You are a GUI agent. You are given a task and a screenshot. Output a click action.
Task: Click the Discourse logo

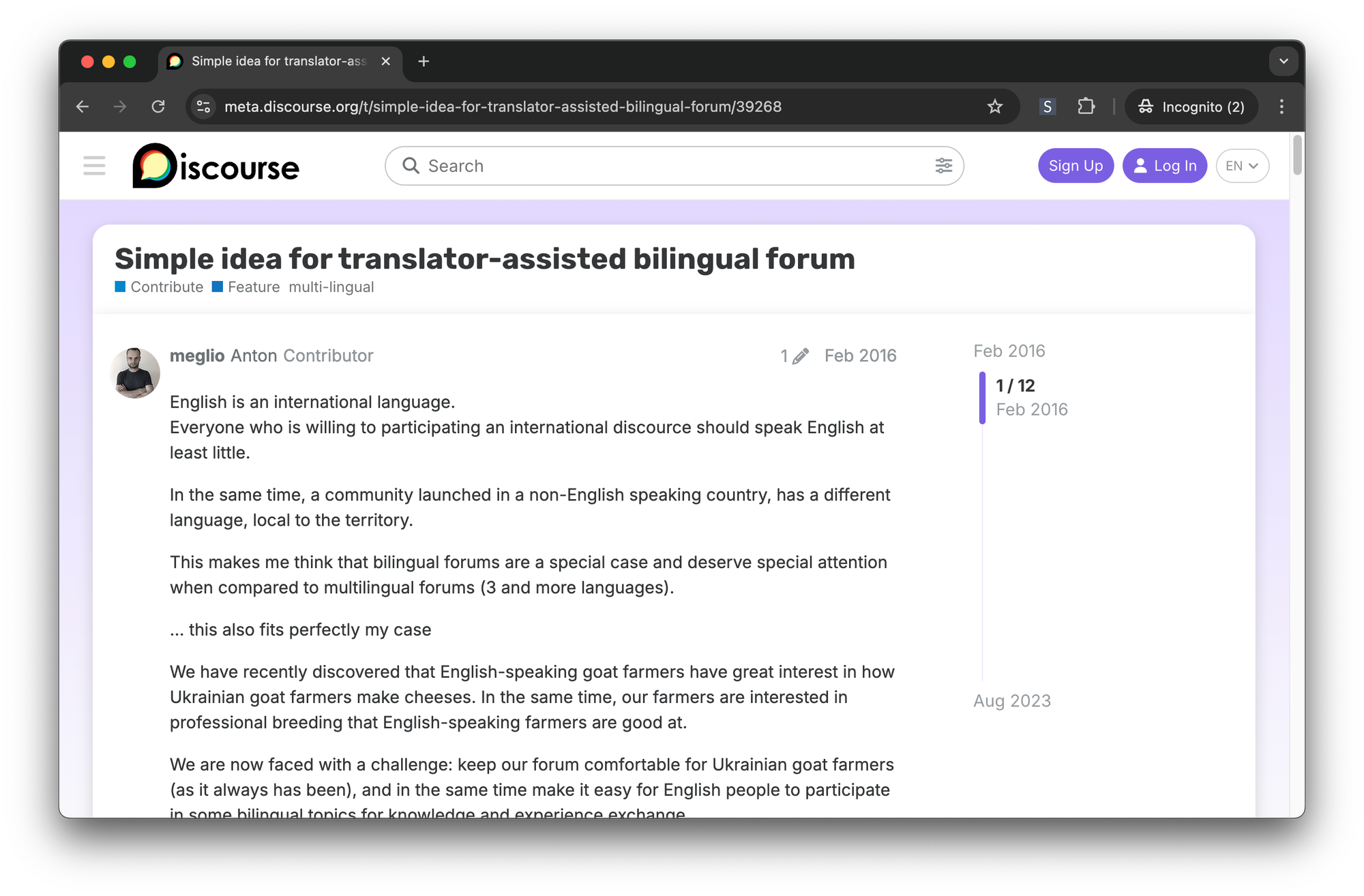tap(215, 165)
